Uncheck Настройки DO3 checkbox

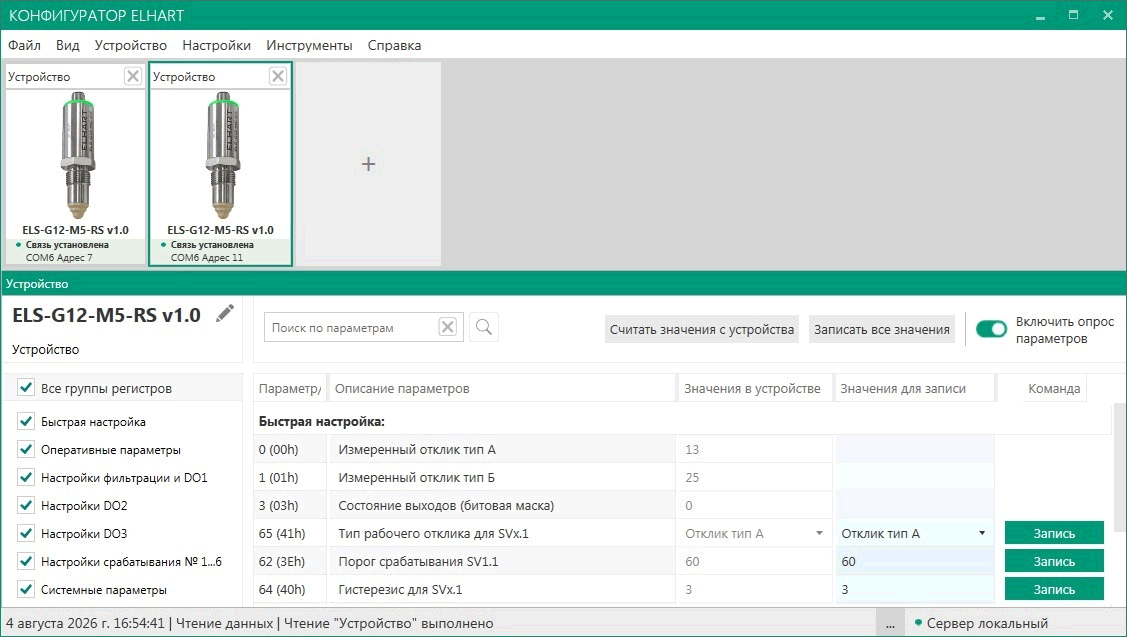26,533
